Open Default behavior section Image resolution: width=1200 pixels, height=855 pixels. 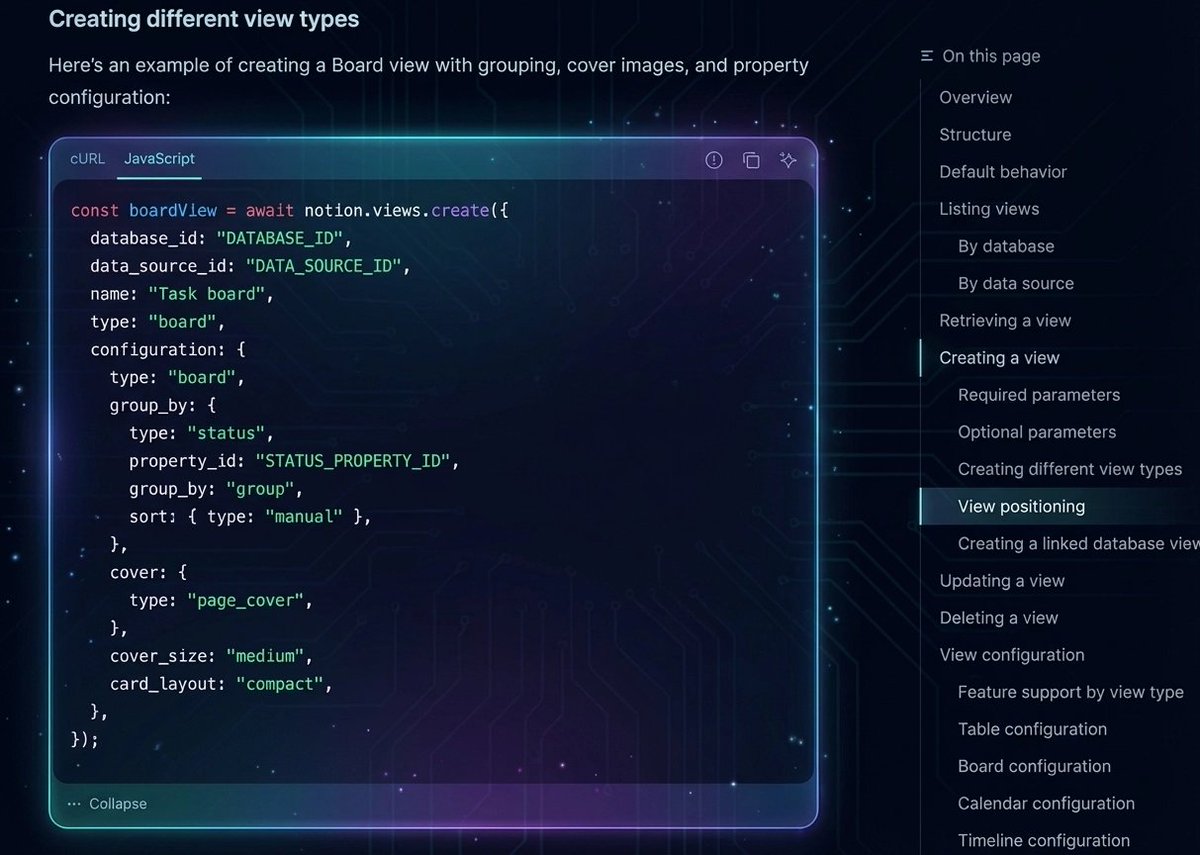1003,172
